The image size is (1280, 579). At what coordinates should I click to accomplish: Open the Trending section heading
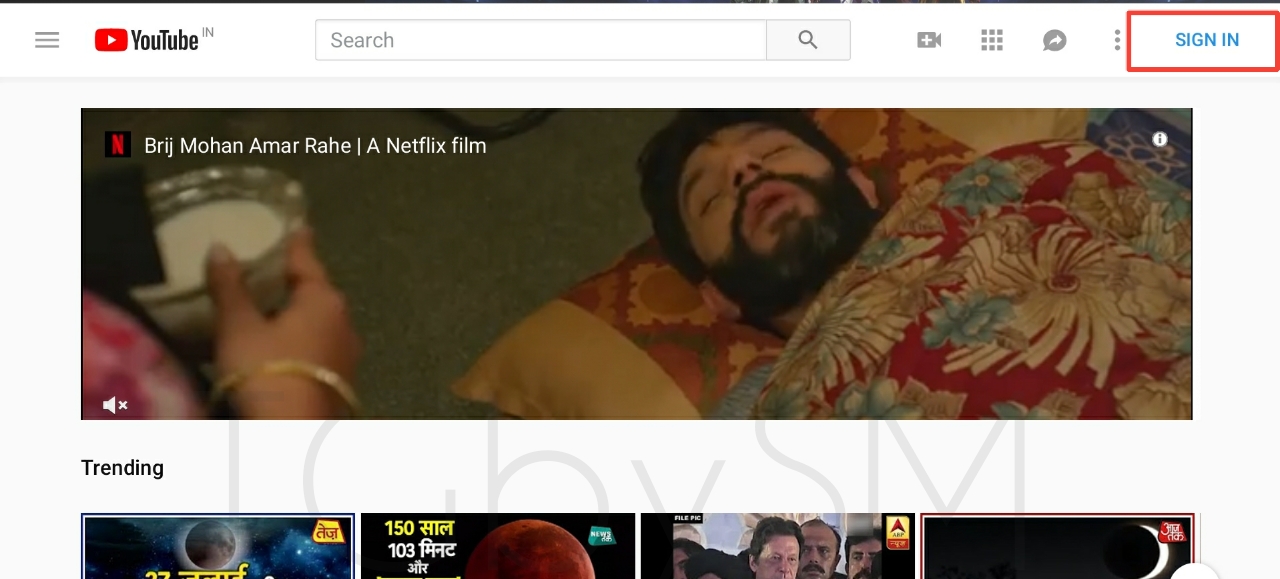pyautogui.click(x=122, y=467)
